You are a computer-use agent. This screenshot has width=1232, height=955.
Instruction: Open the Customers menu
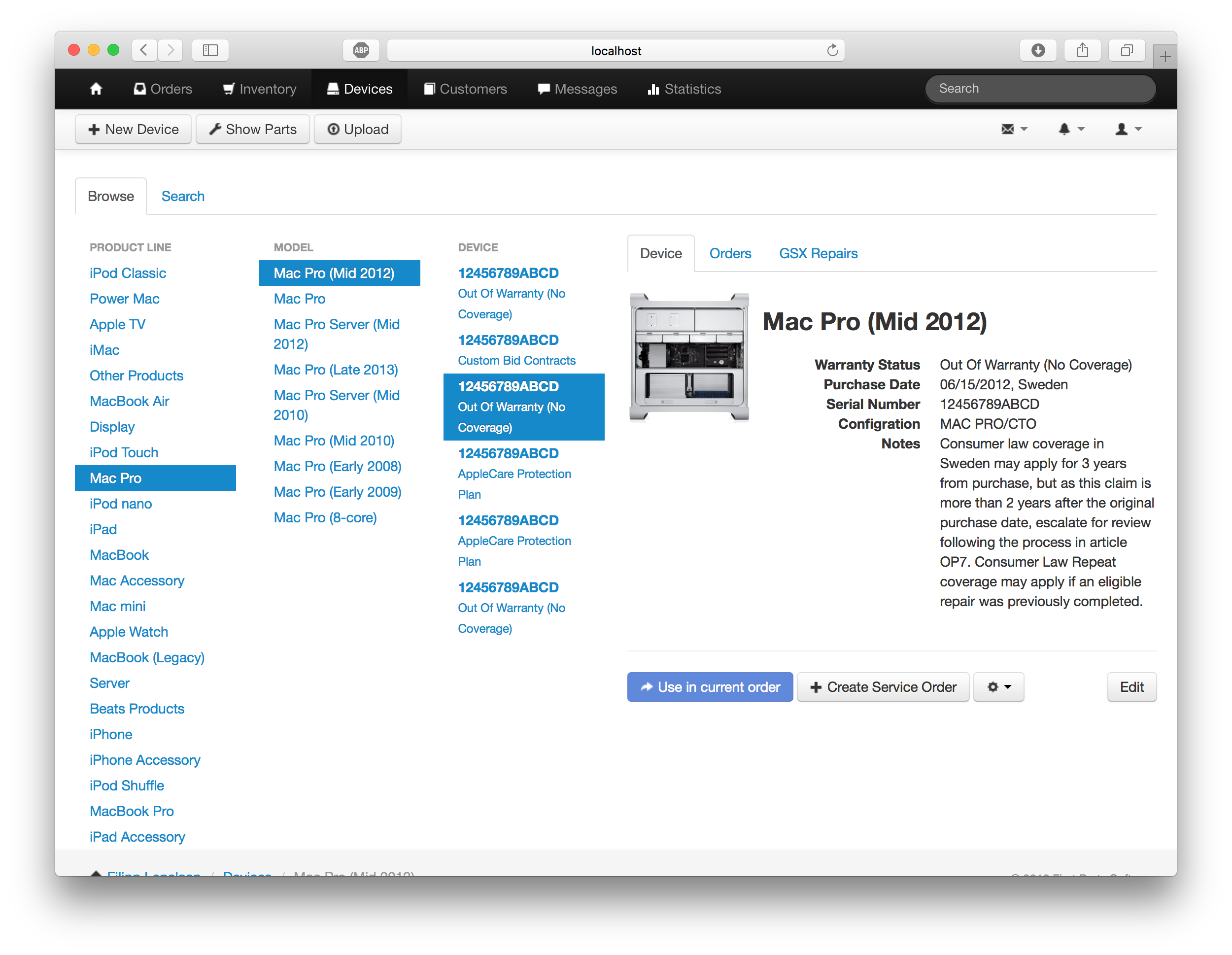point(465,89)
